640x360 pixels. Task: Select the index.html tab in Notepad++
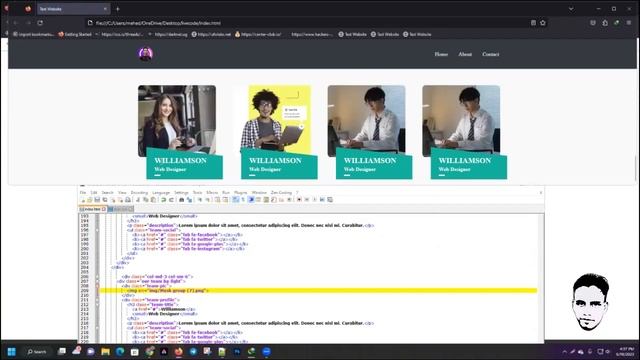pos(93,209)
